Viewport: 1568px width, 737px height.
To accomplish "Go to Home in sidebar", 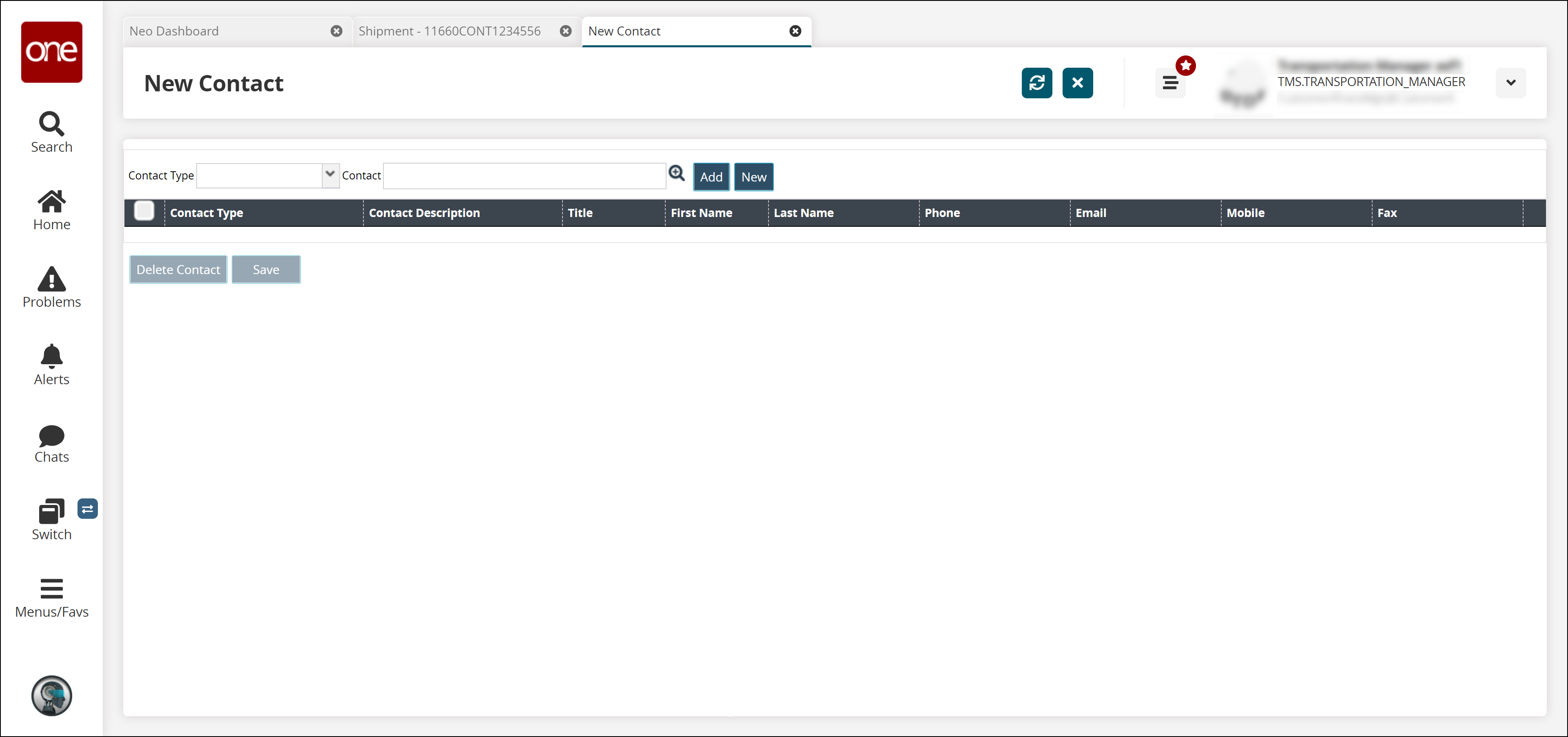I will coord(51,209).
